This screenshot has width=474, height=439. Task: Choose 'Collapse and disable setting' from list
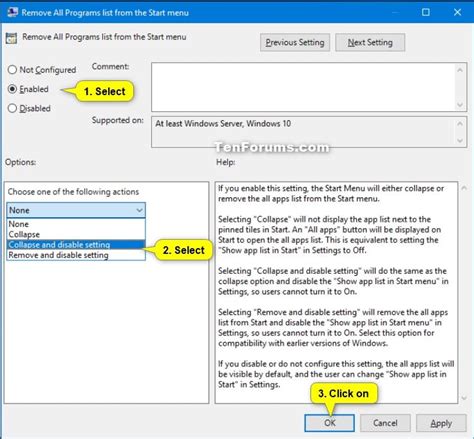pos(76,245)
